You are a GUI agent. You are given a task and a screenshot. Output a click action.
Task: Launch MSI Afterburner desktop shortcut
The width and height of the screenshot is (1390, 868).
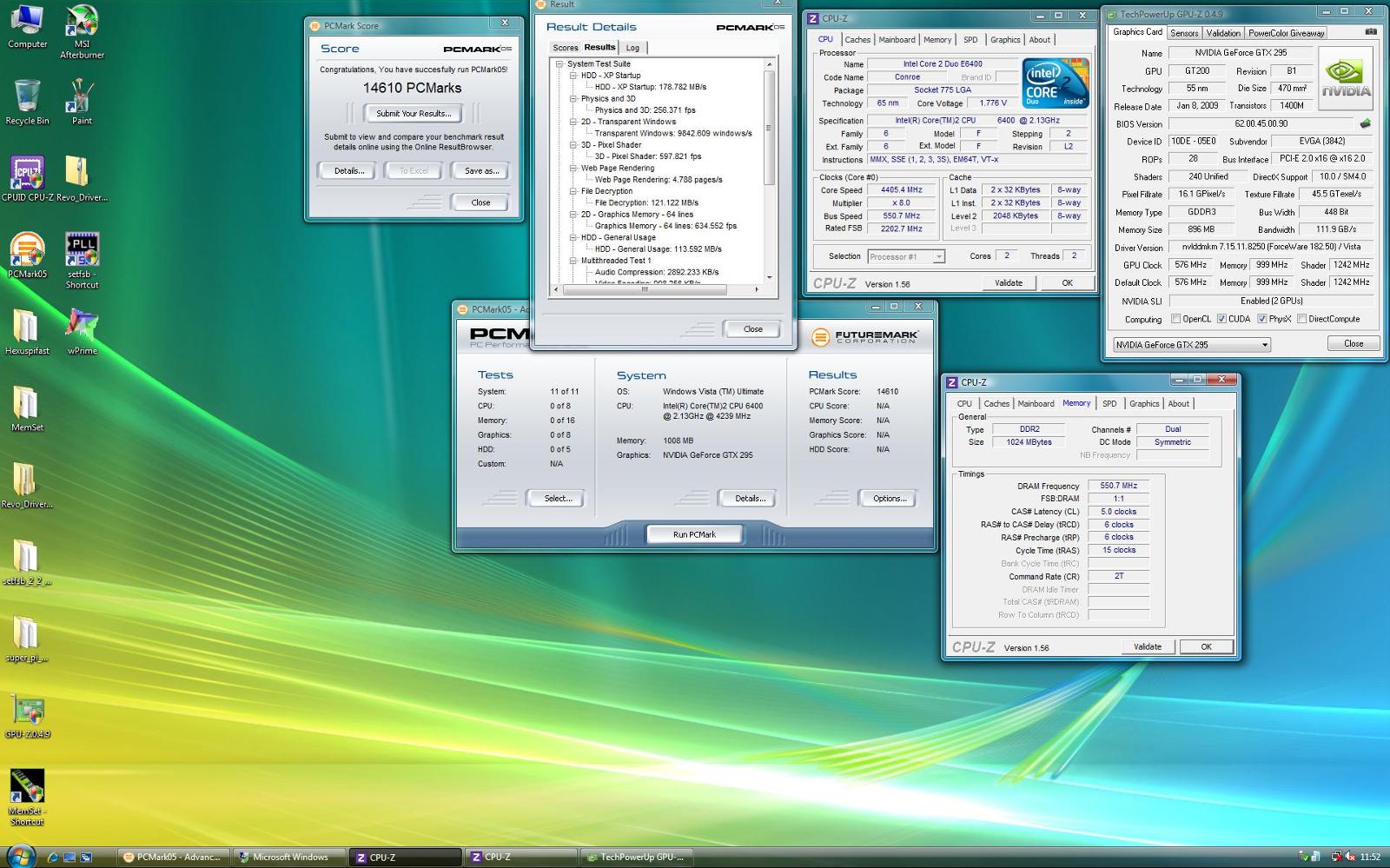(82, 31)
